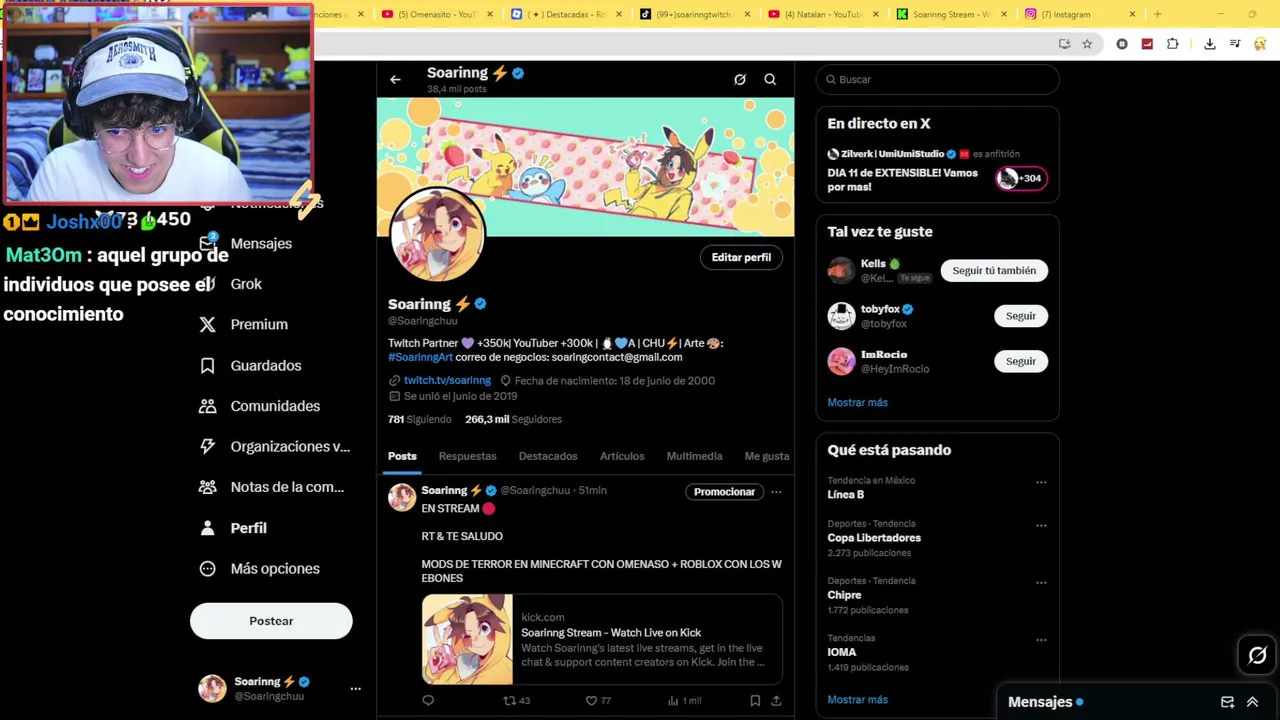Open Línea B trend
The height and width of the screenshot is (720, 1280).
[x=937, y=488]
